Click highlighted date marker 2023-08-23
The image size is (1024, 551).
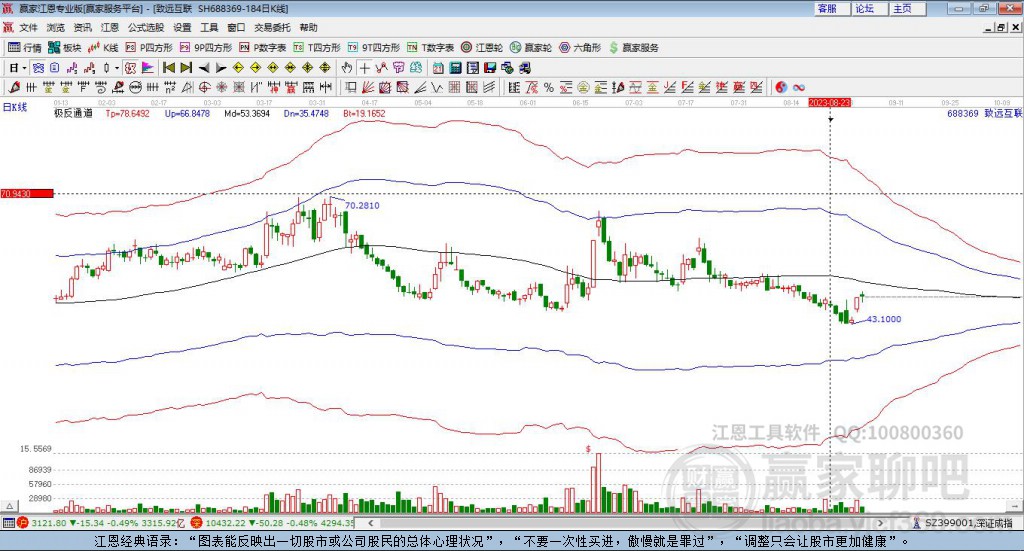click(829, 103)
